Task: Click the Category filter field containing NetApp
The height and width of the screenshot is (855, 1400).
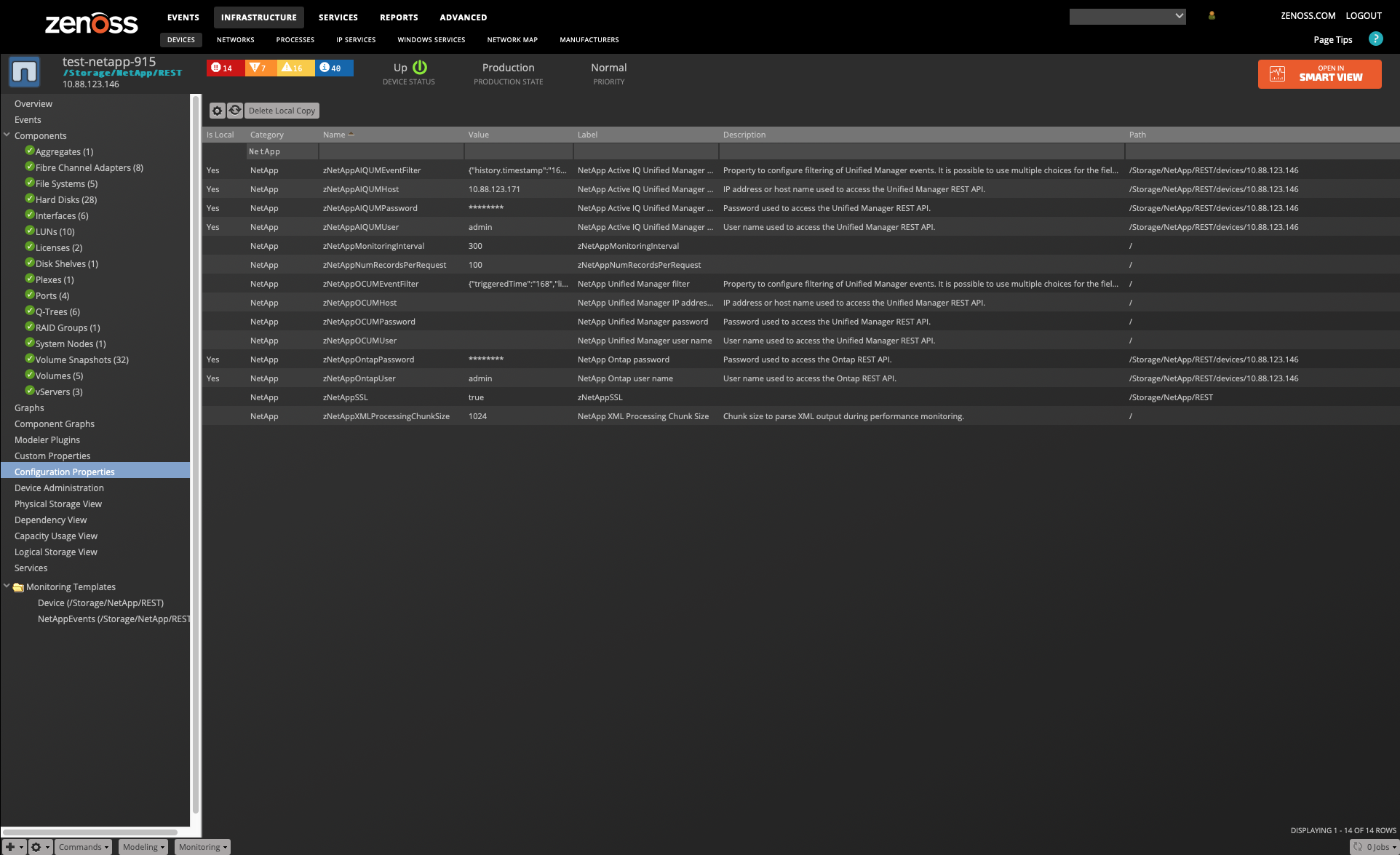Action: point(282,151)
